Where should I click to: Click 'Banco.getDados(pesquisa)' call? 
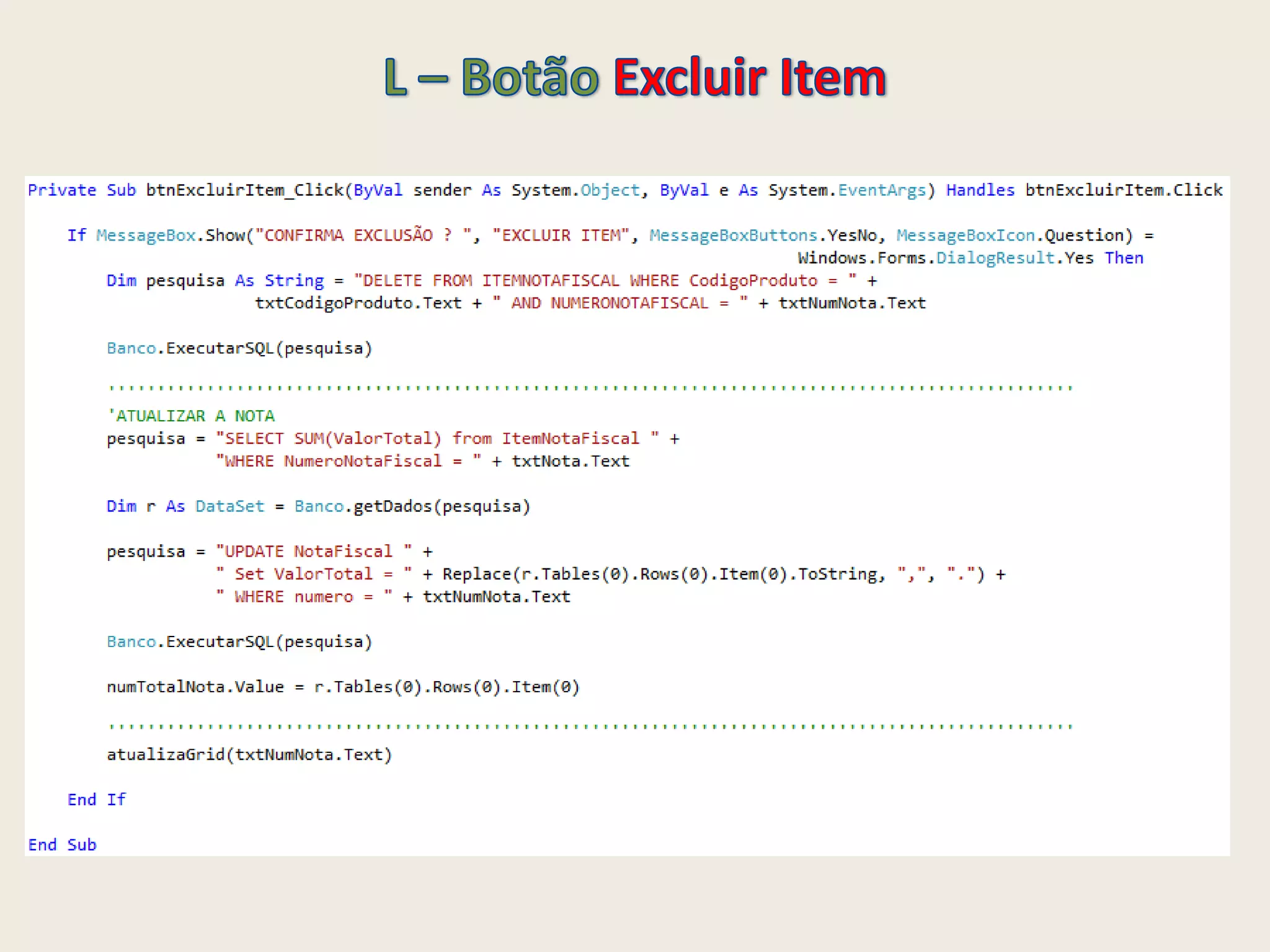click(412, 506)
